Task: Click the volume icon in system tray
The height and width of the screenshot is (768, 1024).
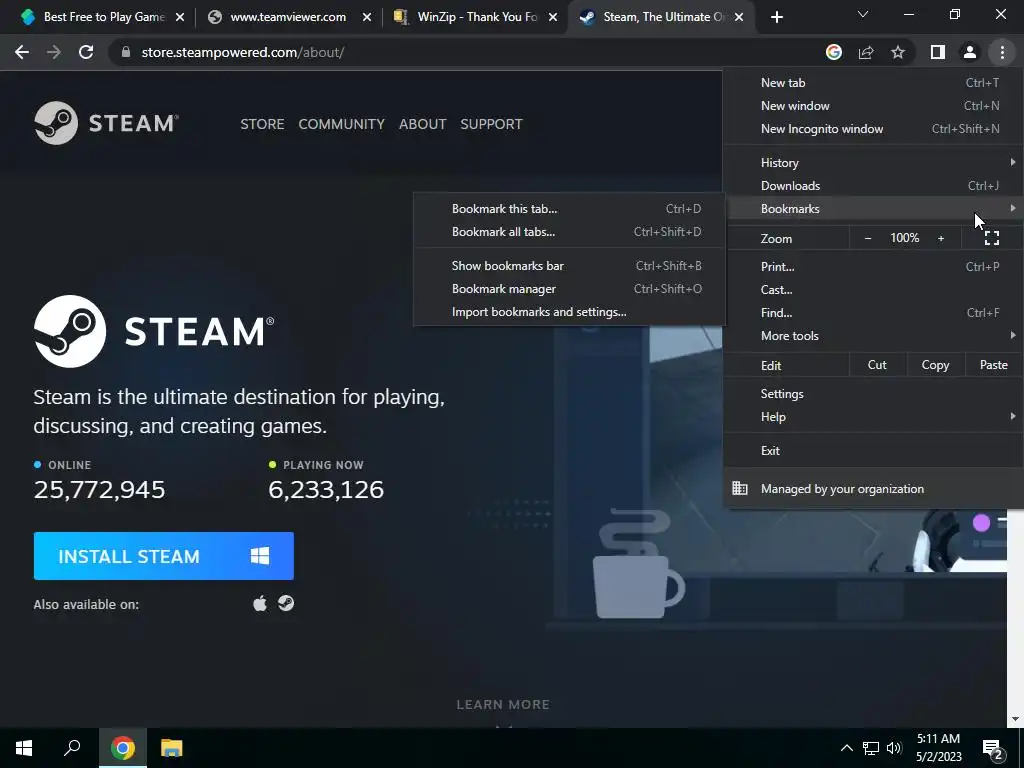Action: (x=894, y=748)
